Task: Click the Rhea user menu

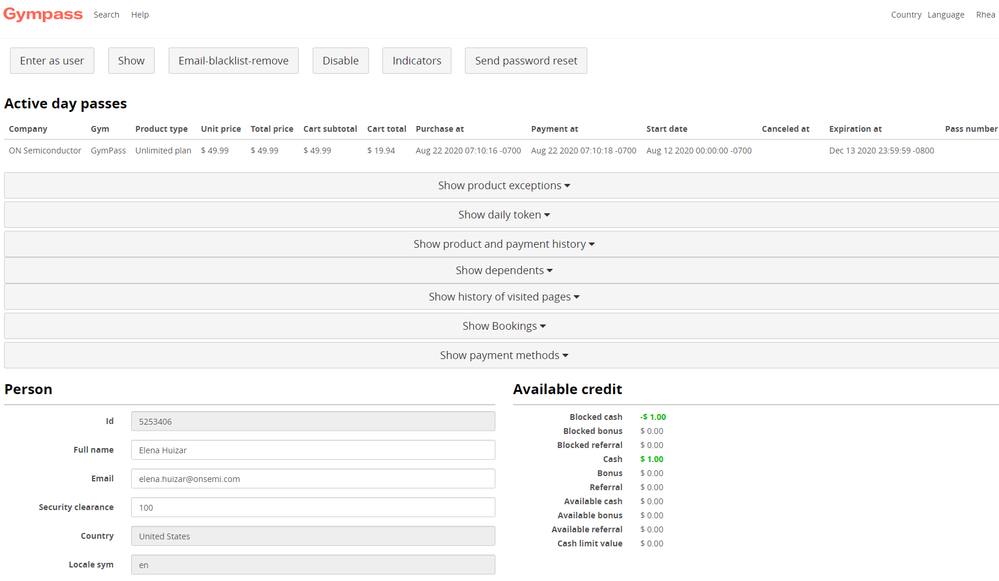Action: tap(985, 15)
